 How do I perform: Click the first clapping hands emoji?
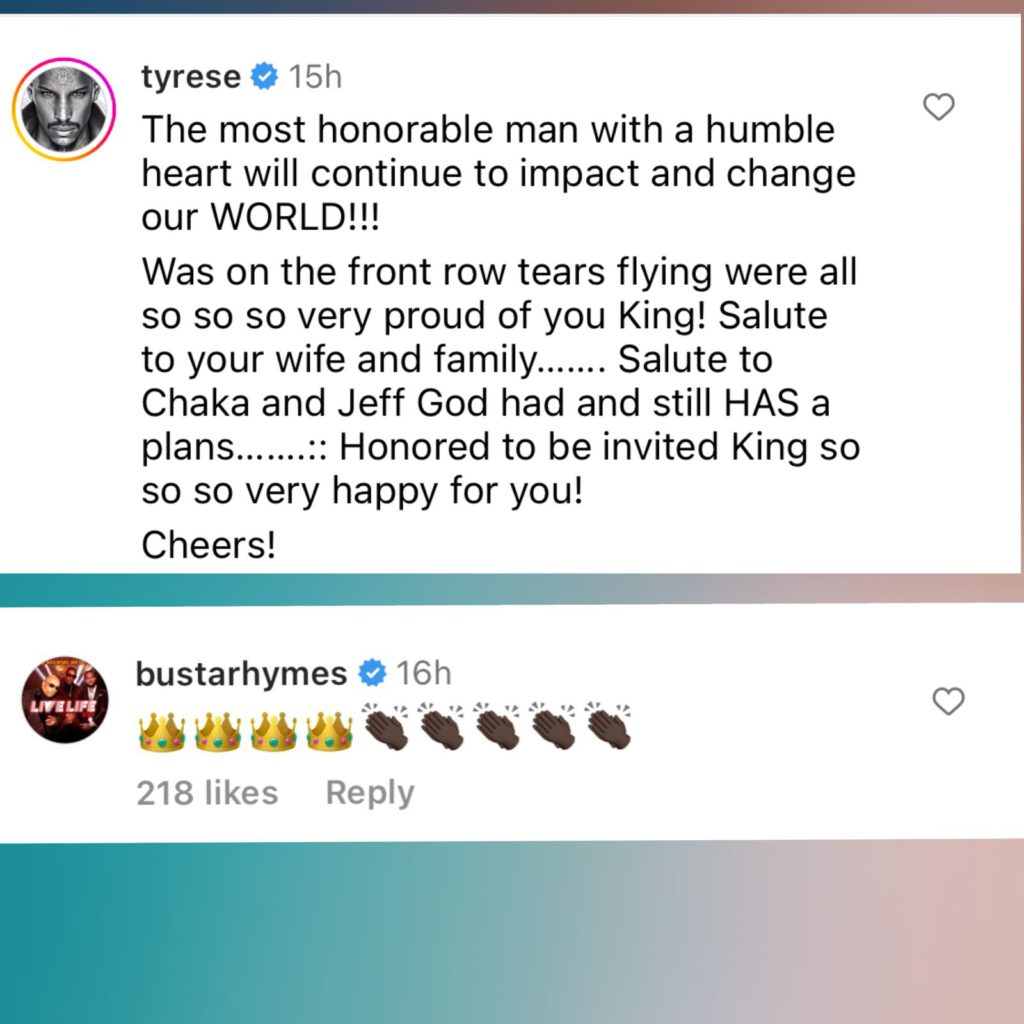tap(386, 726)
